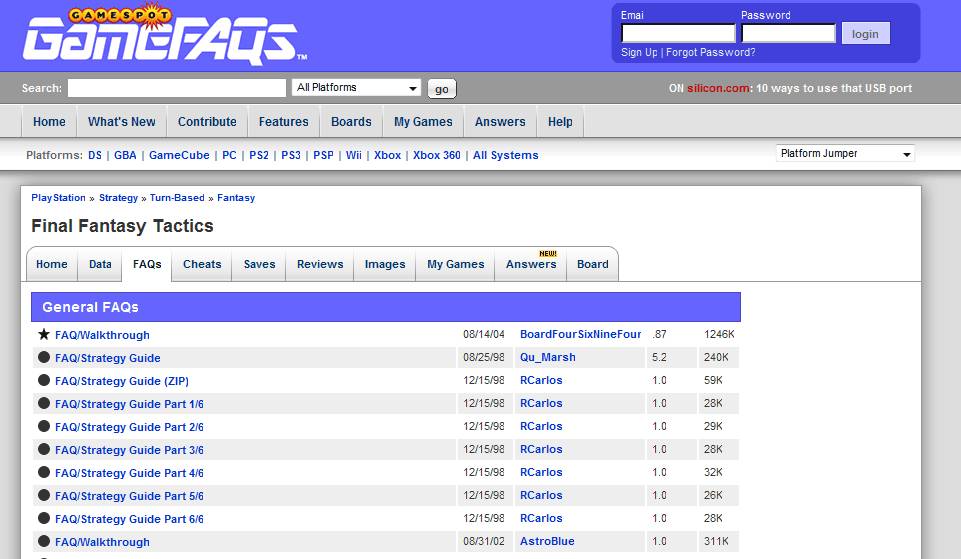The height and width of the screenshot is (559, 961).
Task: Go to the Xbox platform link
Action: 387,155
